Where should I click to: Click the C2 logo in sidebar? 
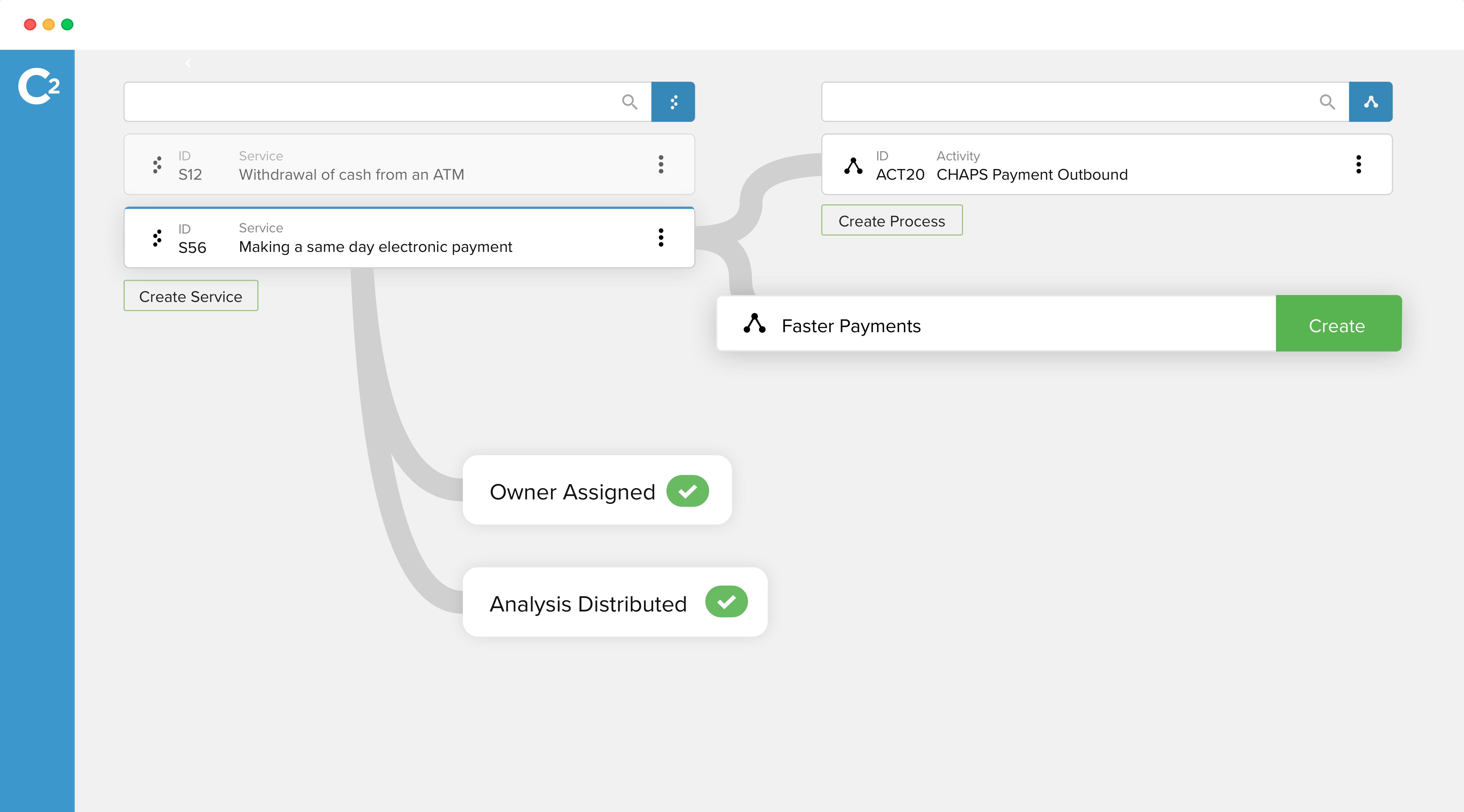[x=38, y=86]
